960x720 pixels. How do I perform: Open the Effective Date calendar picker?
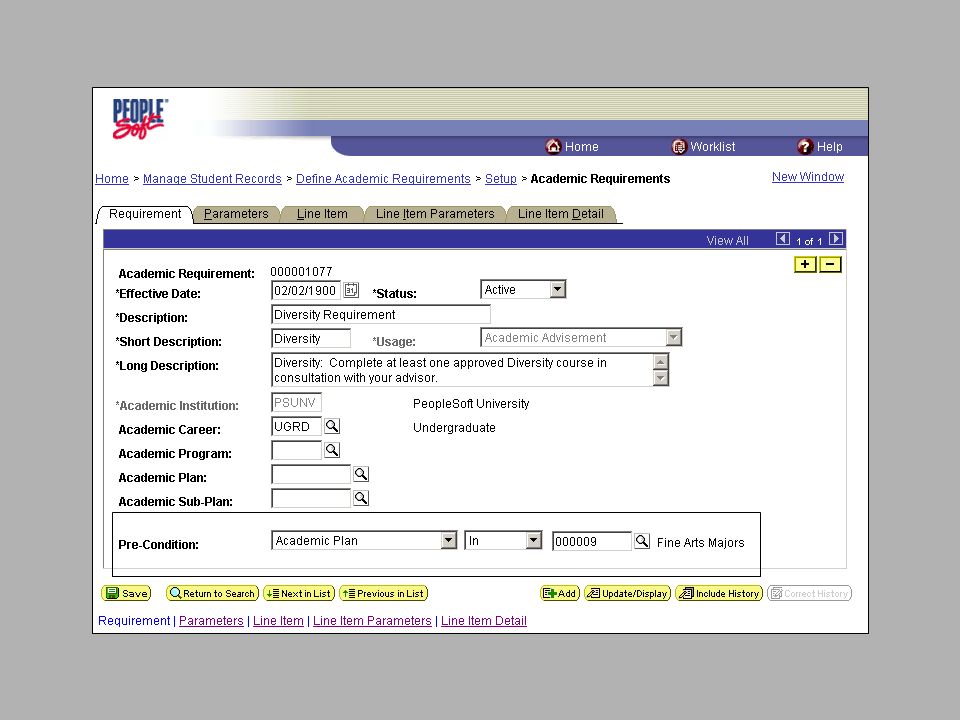pos(351,290)
